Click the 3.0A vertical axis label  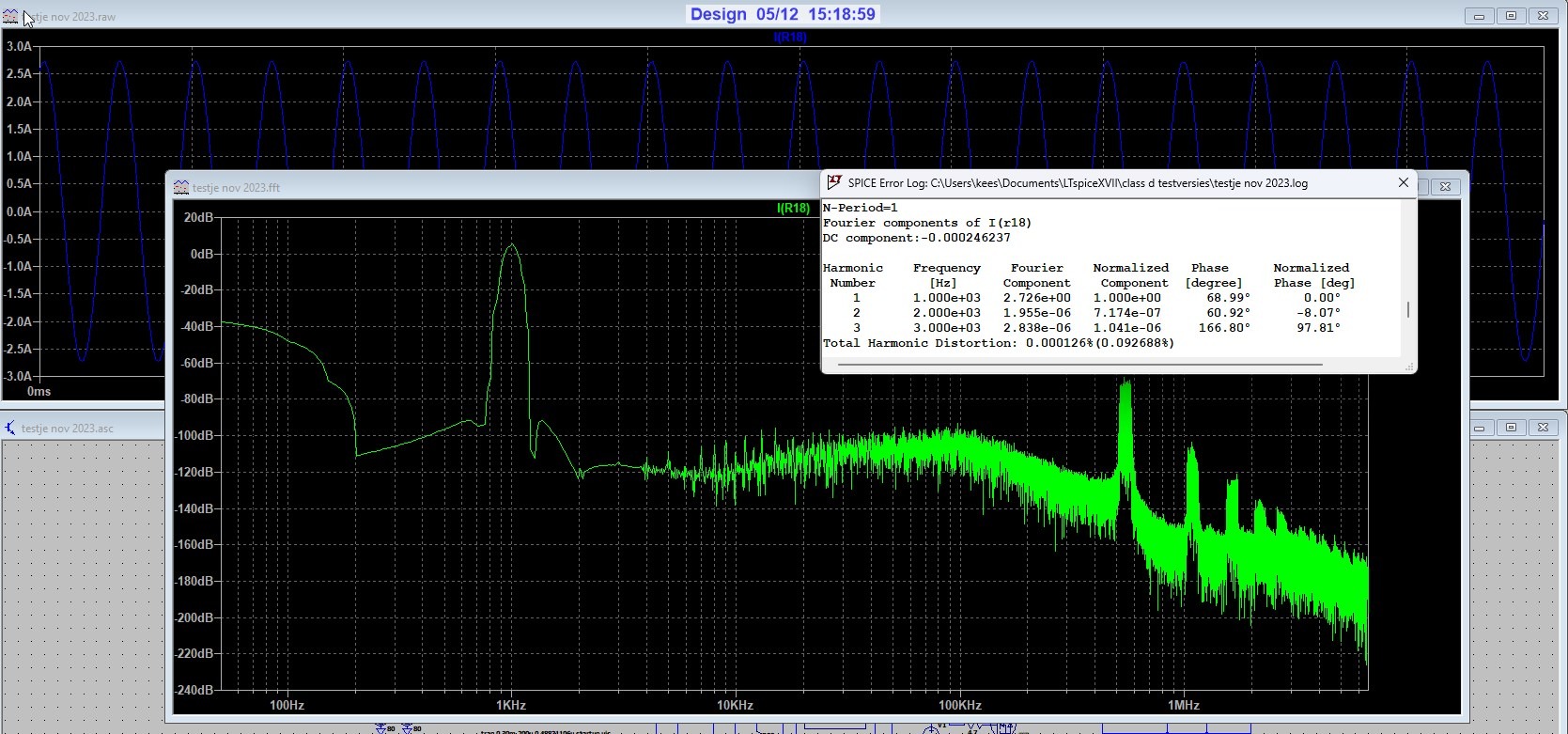(19, 46)
